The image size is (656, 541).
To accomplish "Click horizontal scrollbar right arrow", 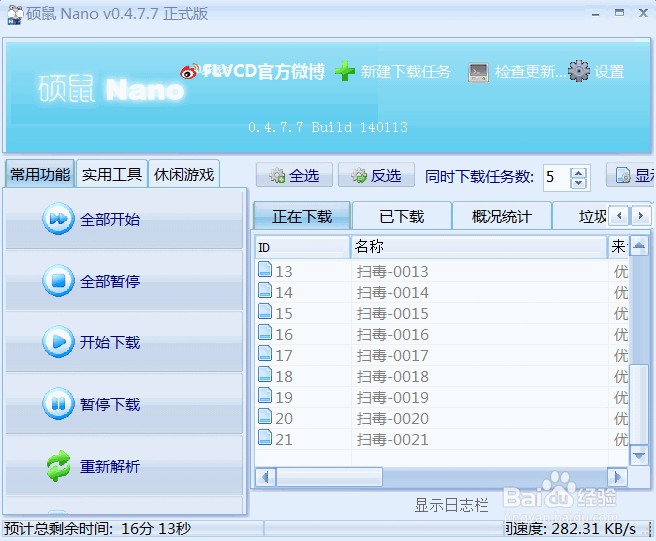I will click(618, 477).
